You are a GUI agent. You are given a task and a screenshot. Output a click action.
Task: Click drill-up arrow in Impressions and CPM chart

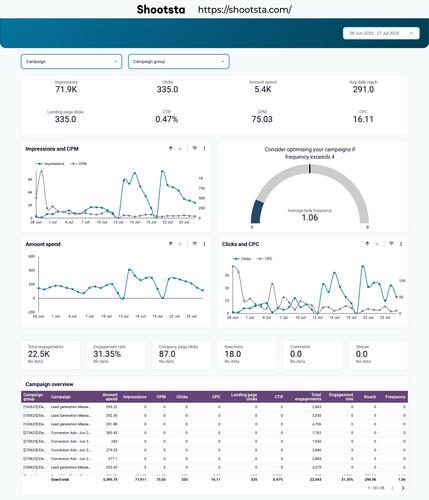[171, 148]
